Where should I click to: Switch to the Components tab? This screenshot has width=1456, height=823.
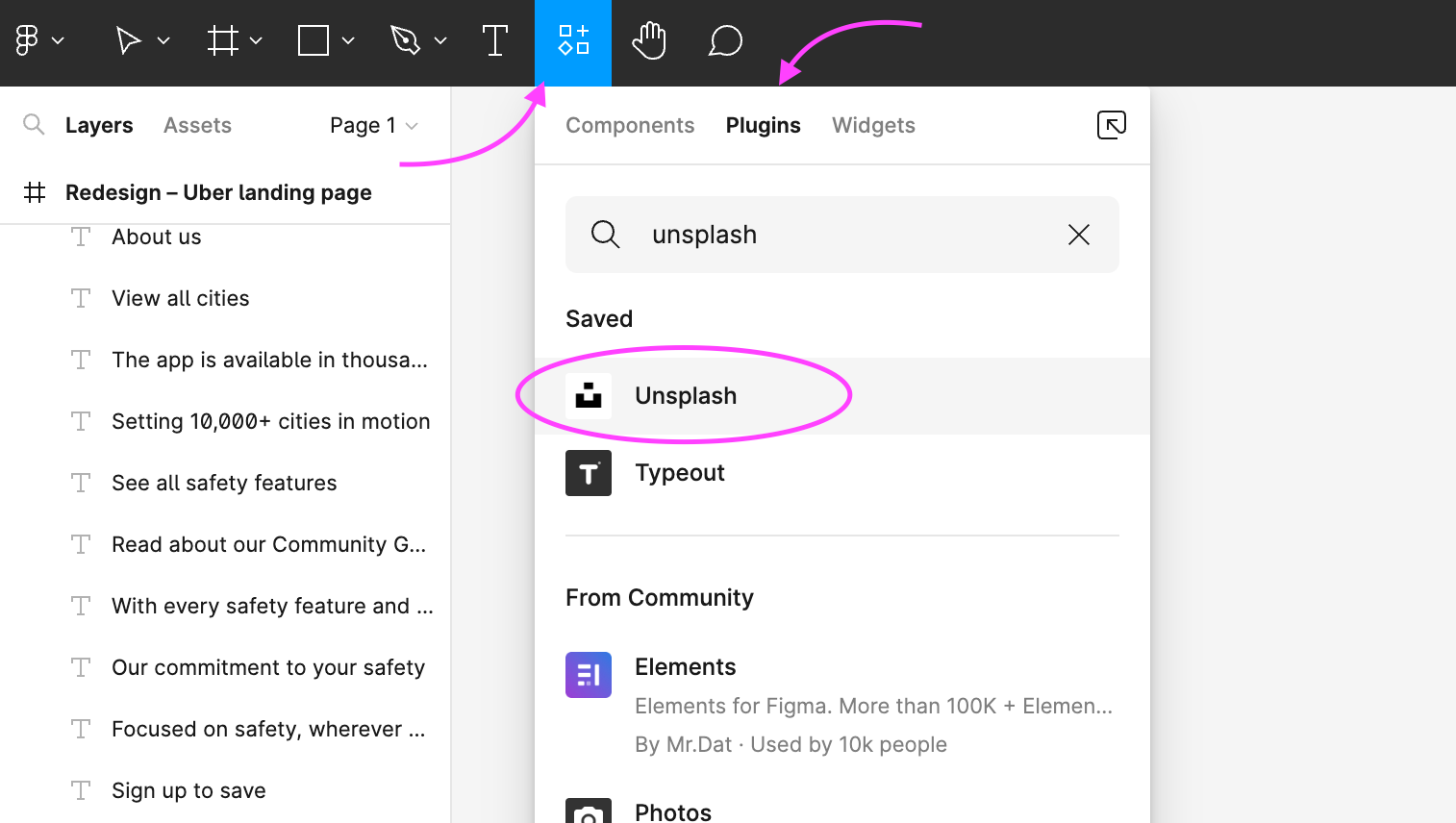pyautogui.click(x=630, y=125)
